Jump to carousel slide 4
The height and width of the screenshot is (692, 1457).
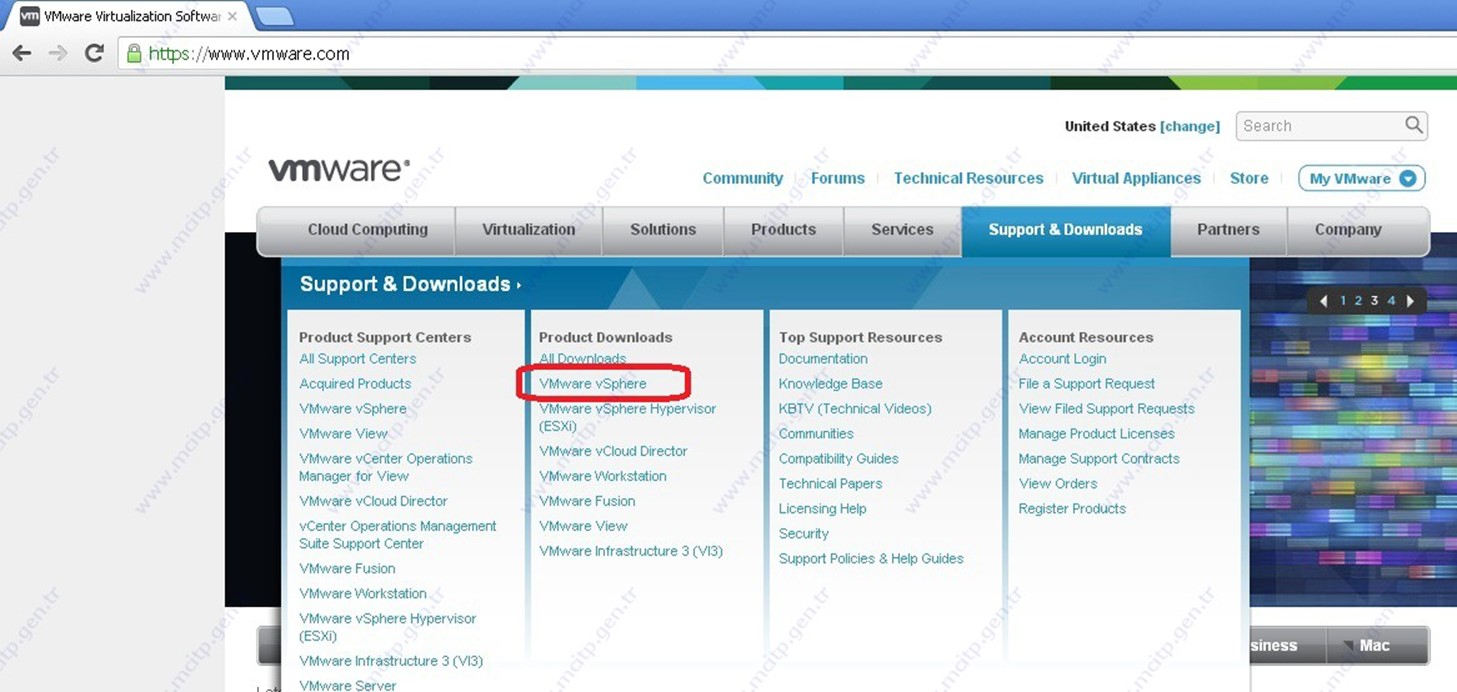click(x=1390, y=301)
